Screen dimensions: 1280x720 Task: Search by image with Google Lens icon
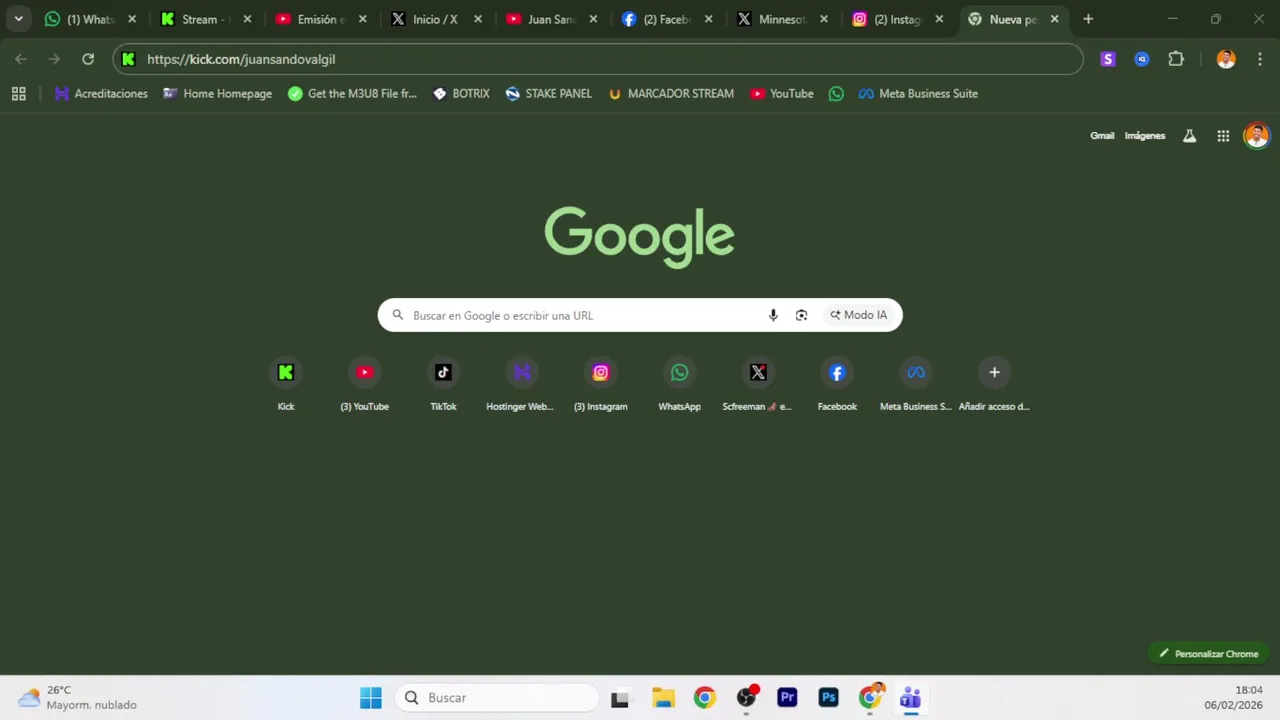(801, 315)
